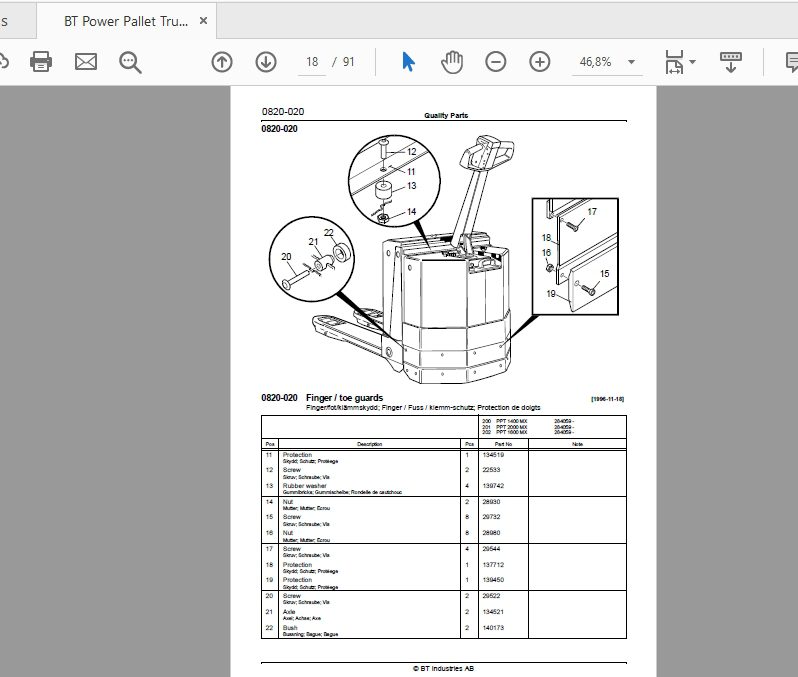
Task: Click part number 139450 in table
Action: [x=493, y=580]
